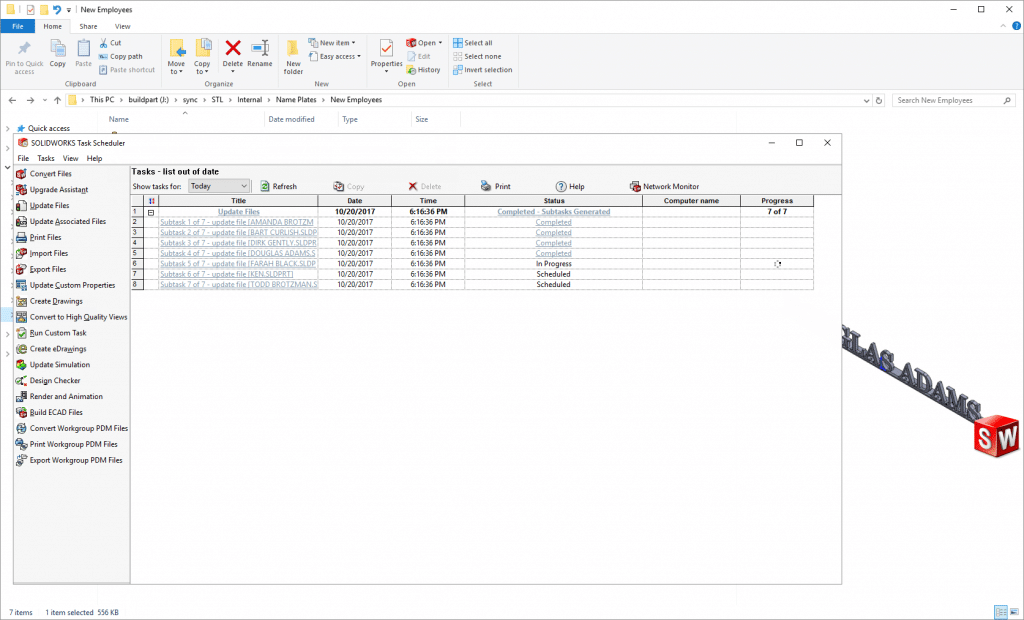The height and width of the screenshot is (620, 1024).
Task: Refresh the task list
Action: tap(278, 186)
